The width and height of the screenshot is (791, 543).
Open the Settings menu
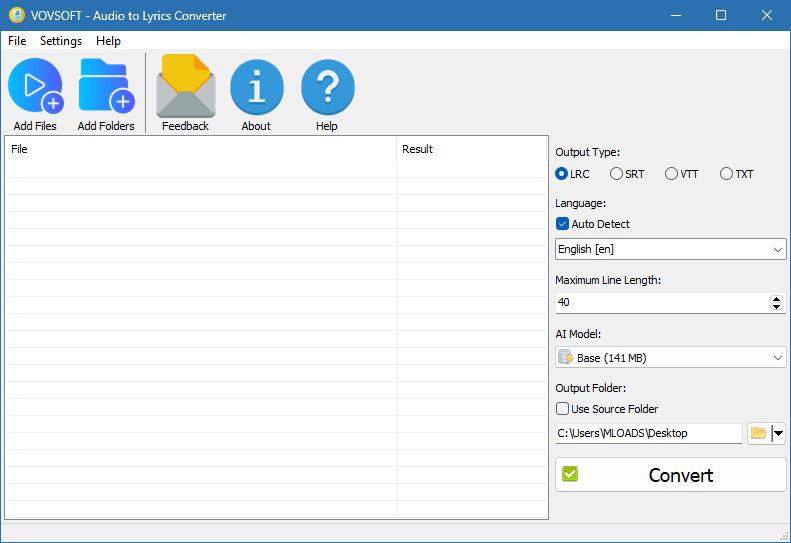61,41
